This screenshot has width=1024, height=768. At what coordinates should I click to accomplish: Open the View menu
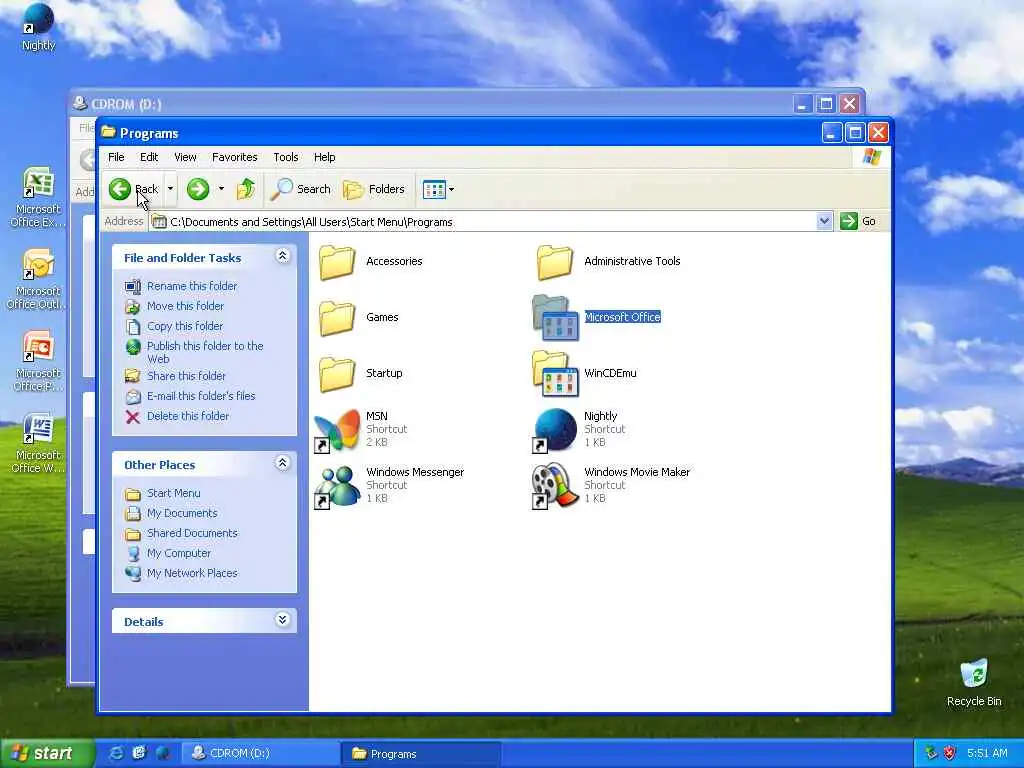click(x=185, y=157)
